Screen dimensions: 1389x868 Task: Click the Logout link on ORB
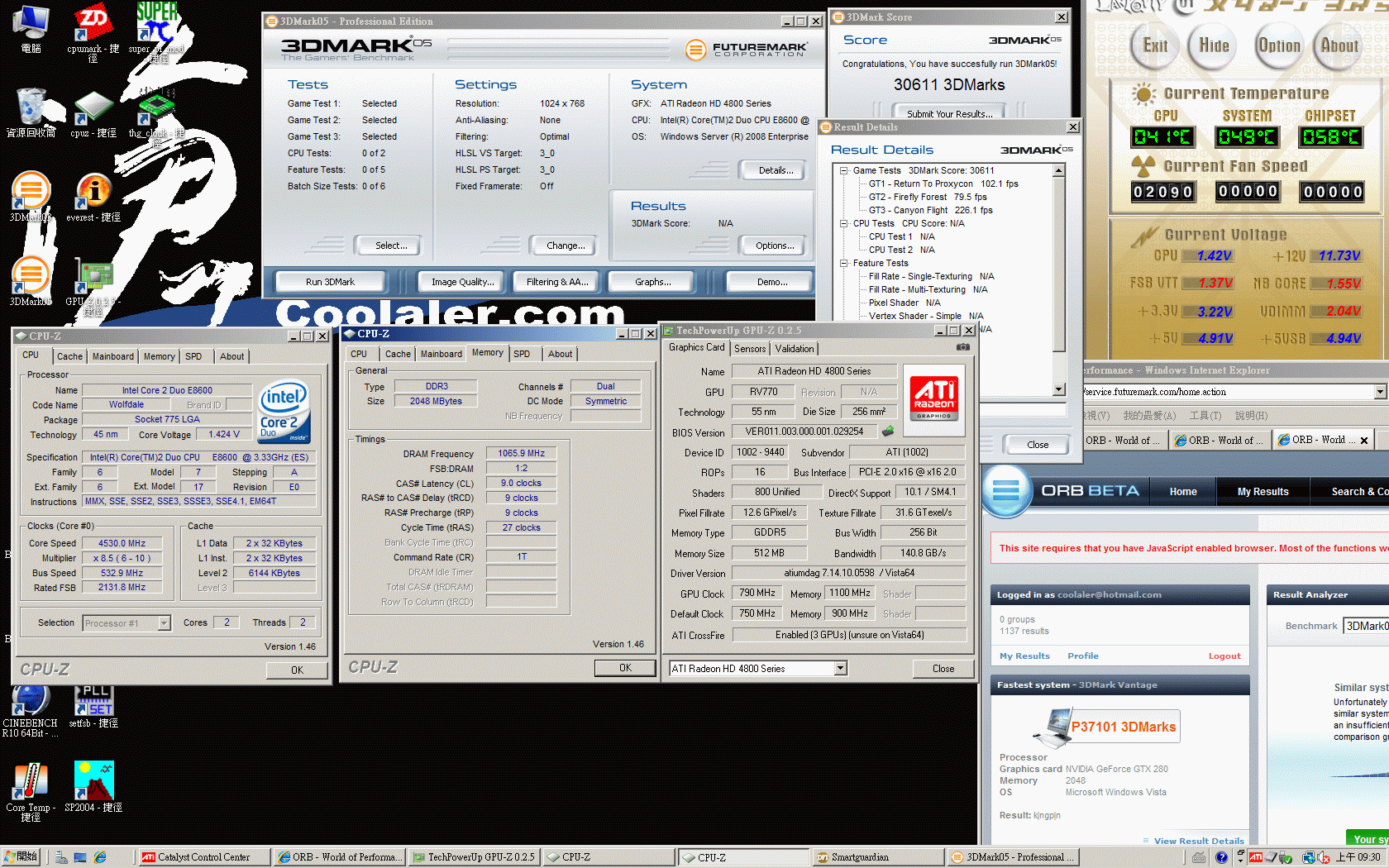[1224, 656]
